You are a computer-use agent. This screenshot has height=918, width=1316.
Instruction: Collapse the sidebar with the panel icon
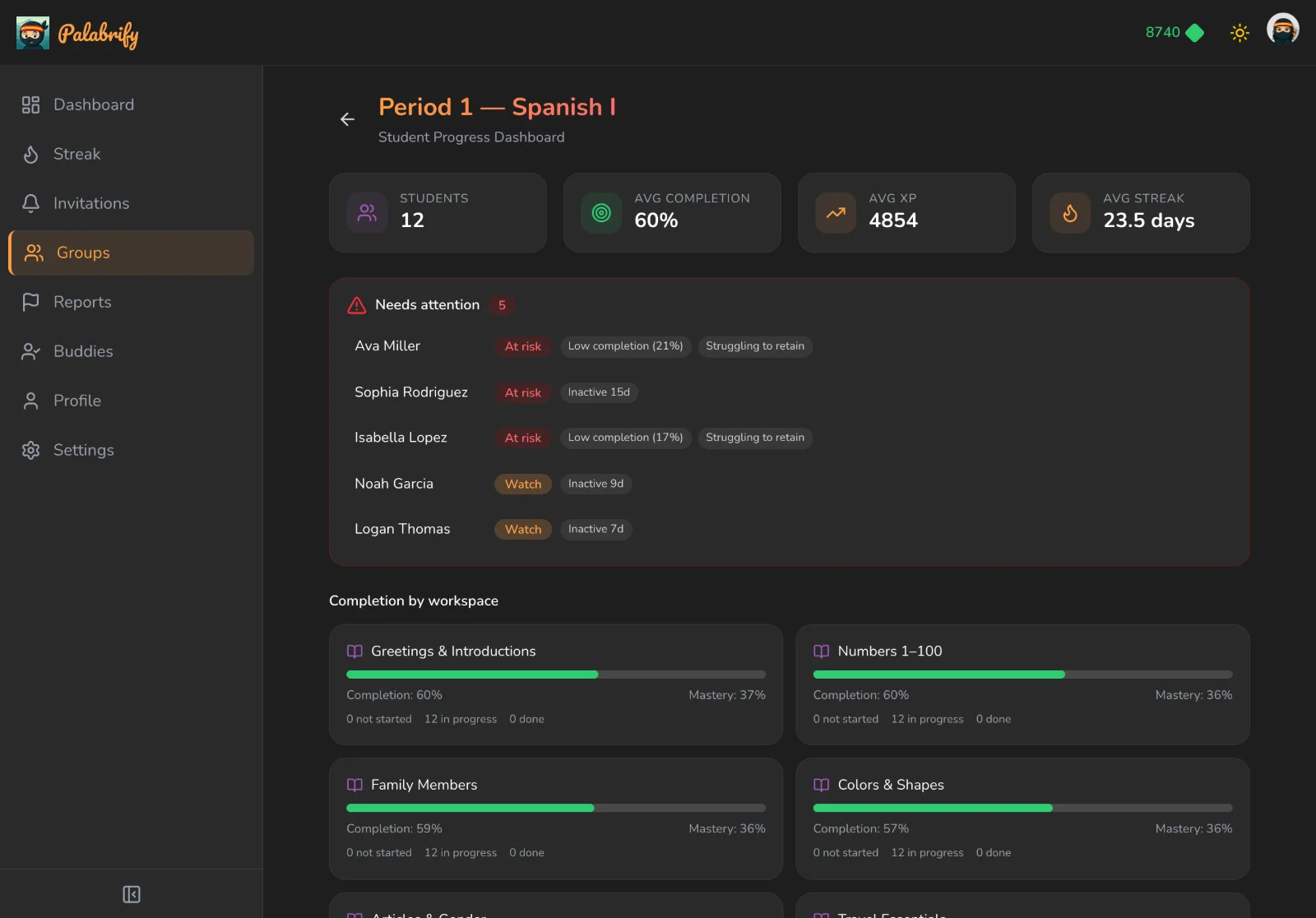click(132, 894)
